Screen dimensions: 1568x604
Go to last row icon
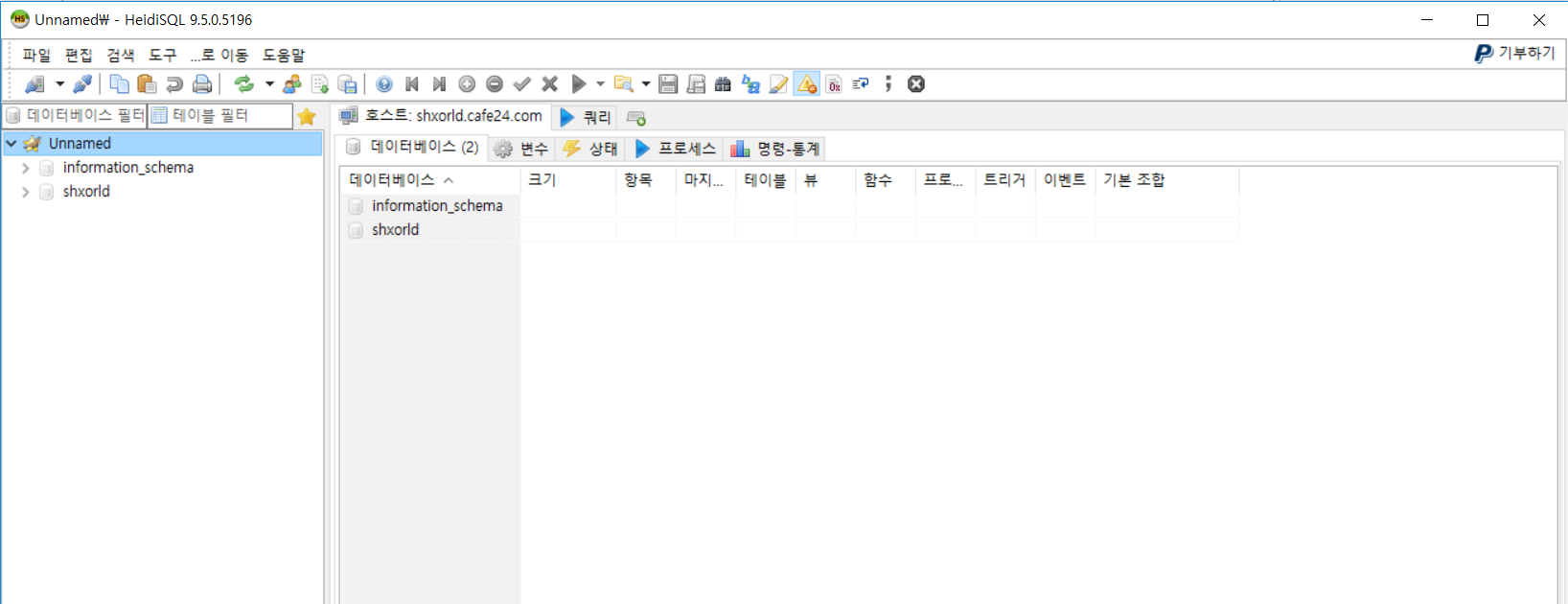pyautogui.click(x=439, y=84)
